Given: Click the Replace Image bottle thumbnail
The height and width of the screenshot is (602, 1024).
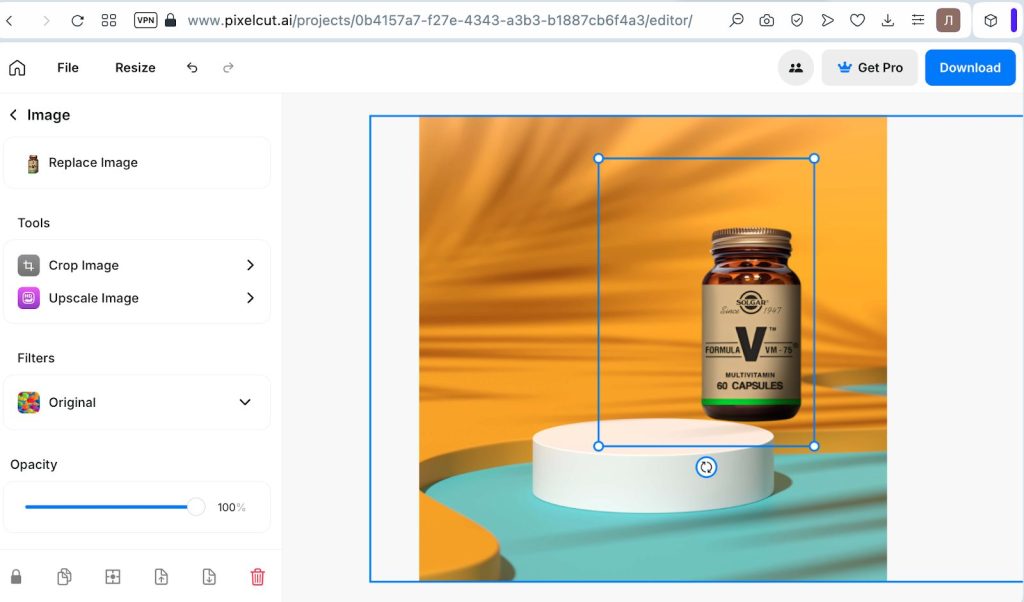Looking at the screenshot, I should (33, 163).
